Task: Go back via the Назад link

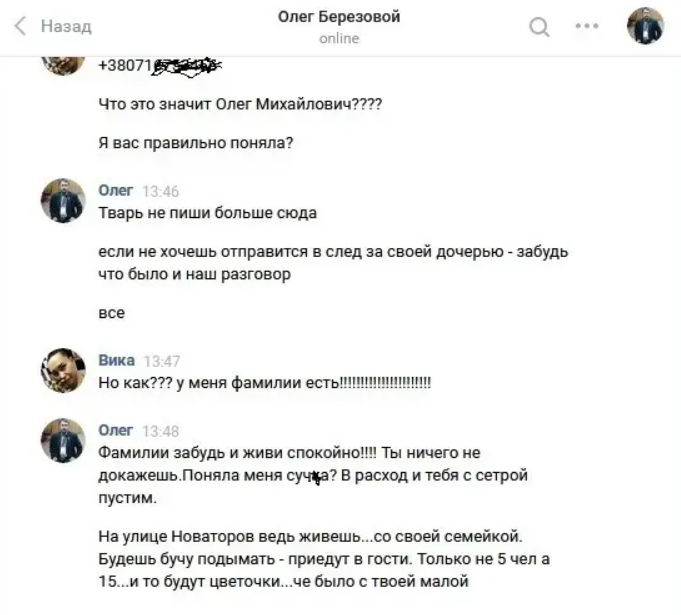Action: point(66,26)
